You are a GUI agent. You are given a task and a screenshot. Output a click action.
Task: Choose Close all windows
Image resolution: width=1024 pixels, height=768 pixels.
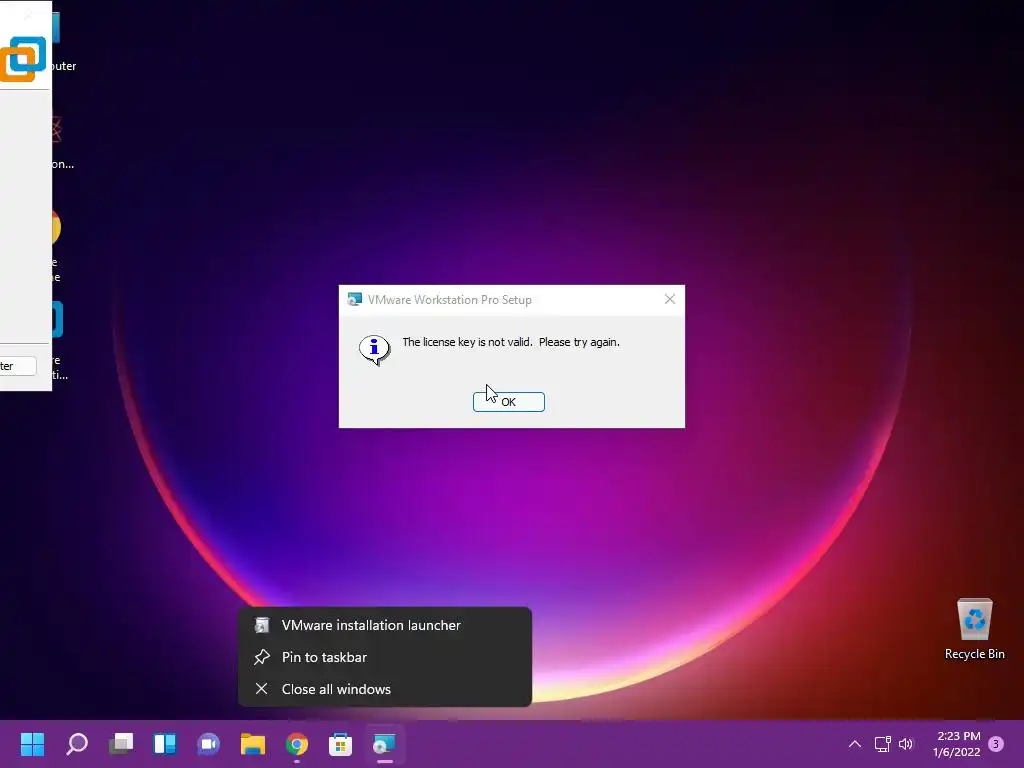(x=385, y=689)
